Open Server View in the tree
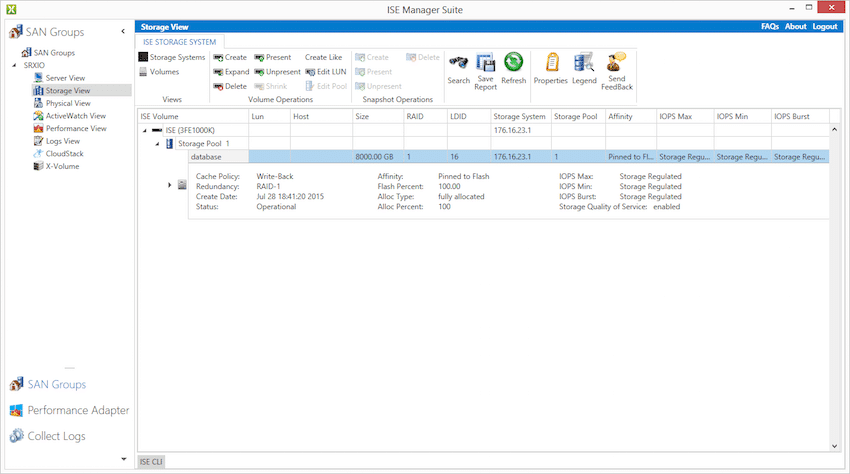This screenshot has width=850, height=474. click(x=60, y=78)
